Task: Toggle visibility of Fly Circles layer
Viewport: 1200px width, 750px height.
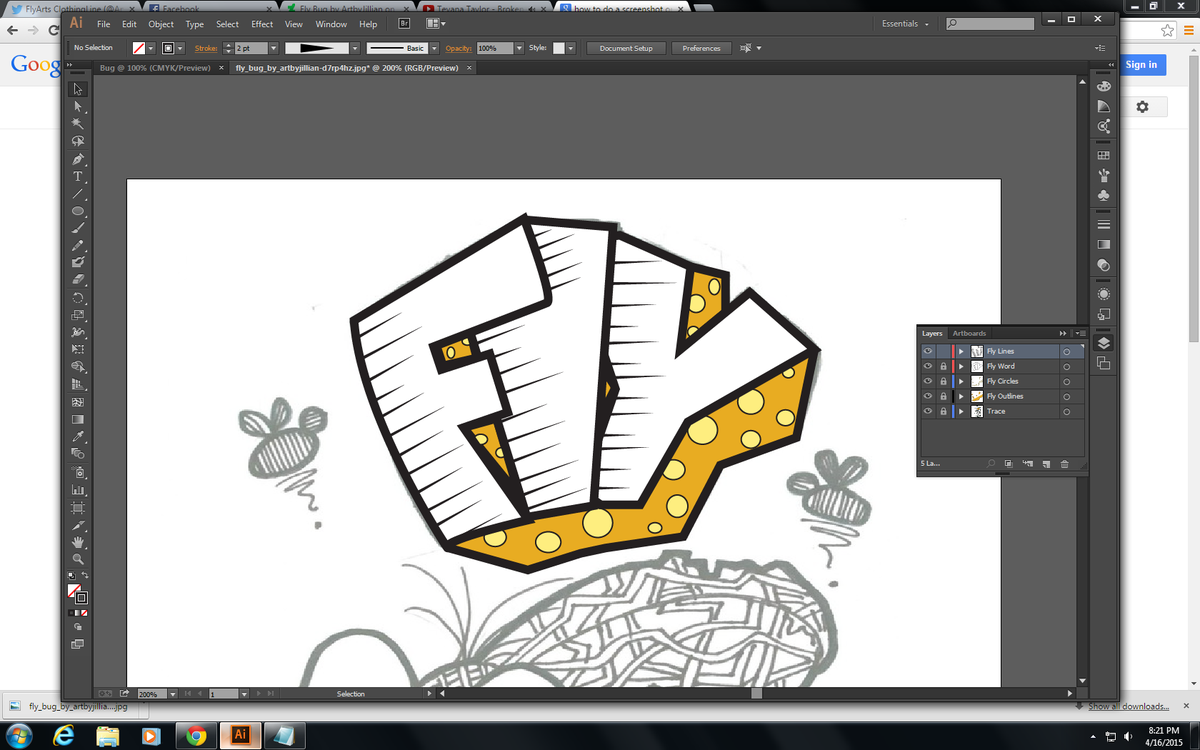Action: pyautogui.click(x=928, y=382)
